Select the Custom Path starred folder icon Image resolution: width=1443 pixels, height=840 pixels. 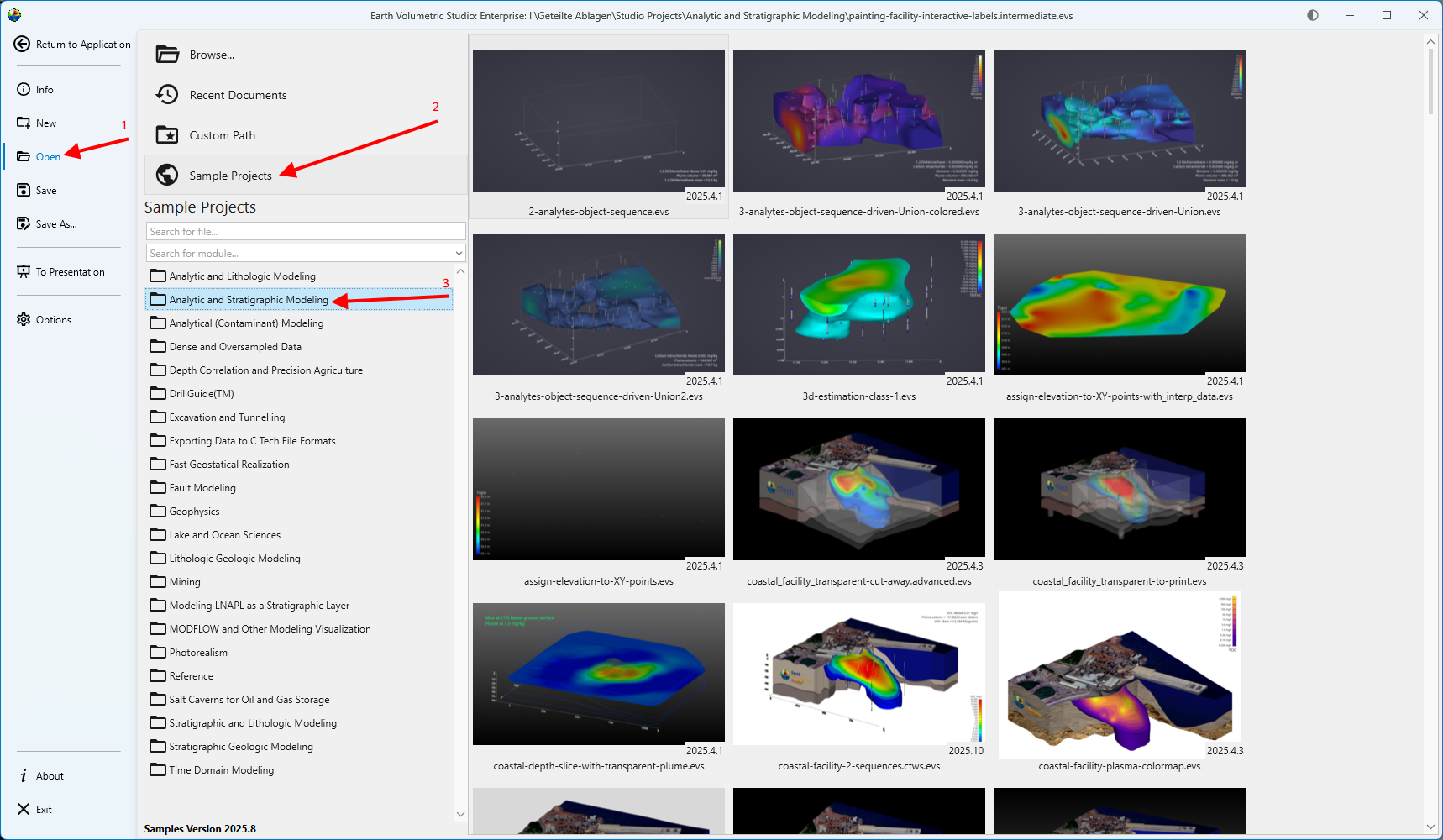pos(167,135)
